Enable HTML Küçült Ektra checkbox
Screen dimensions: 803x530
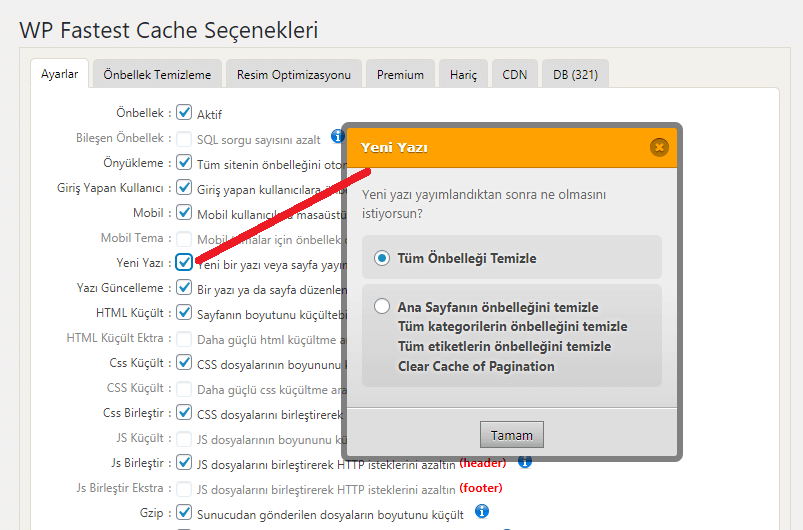point(184,338)
